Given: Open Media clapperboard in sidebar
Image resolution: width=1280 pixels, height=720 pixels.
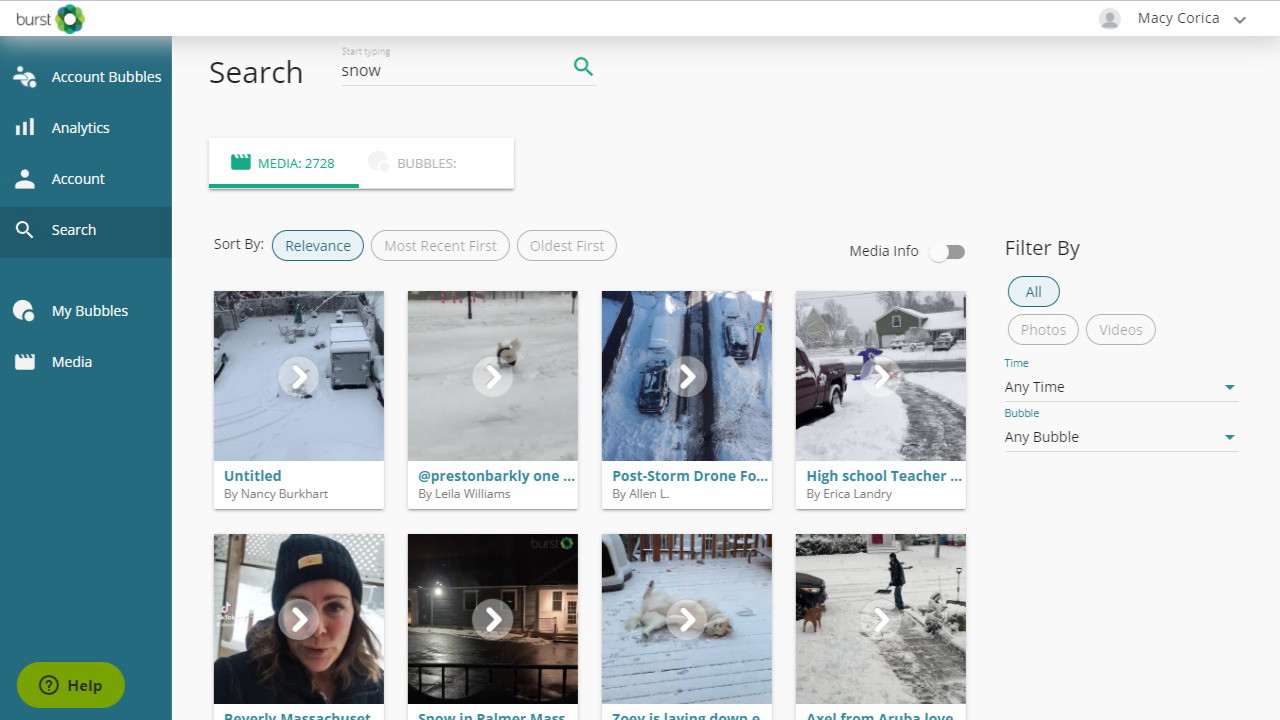Looking at the screenshot, I should point(25,362).
